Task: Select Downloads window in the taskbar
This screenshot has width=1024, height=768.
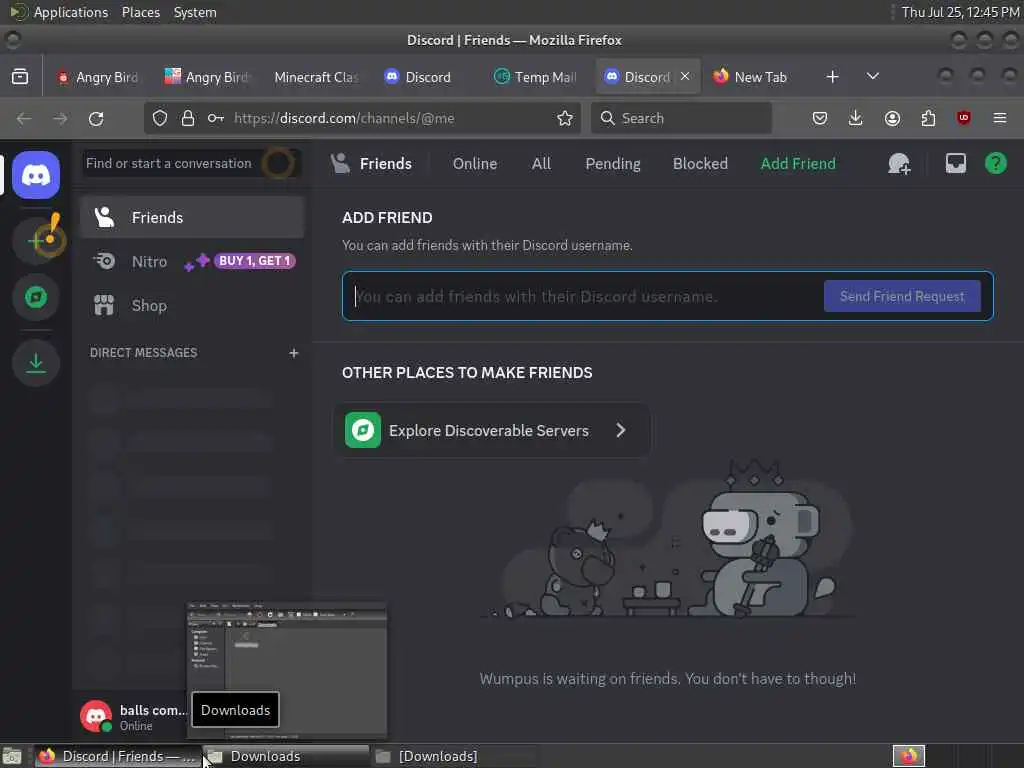Action: tap(286, 756)
